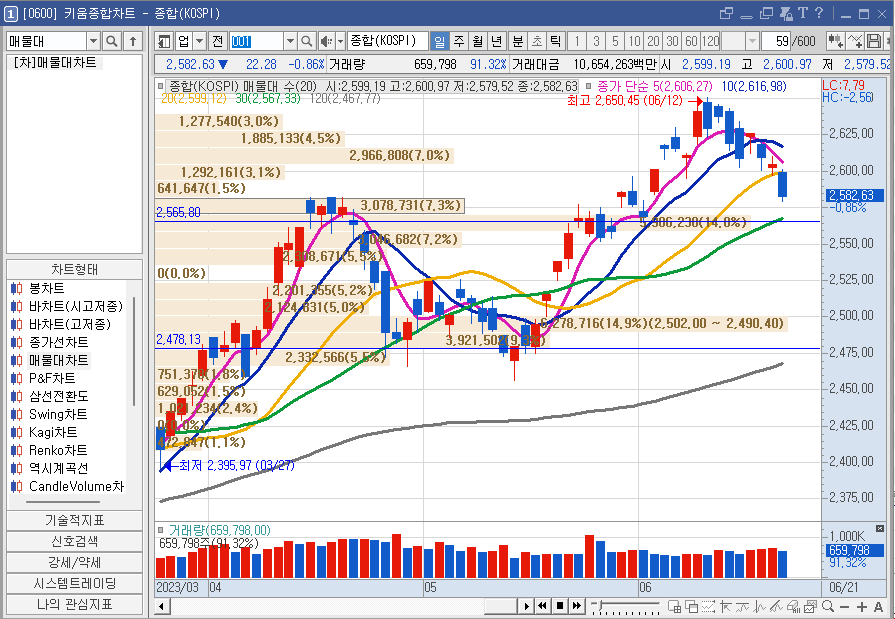Click the chart zoom slider handle at bottom
895x619 pixels.
click(600, 605)
